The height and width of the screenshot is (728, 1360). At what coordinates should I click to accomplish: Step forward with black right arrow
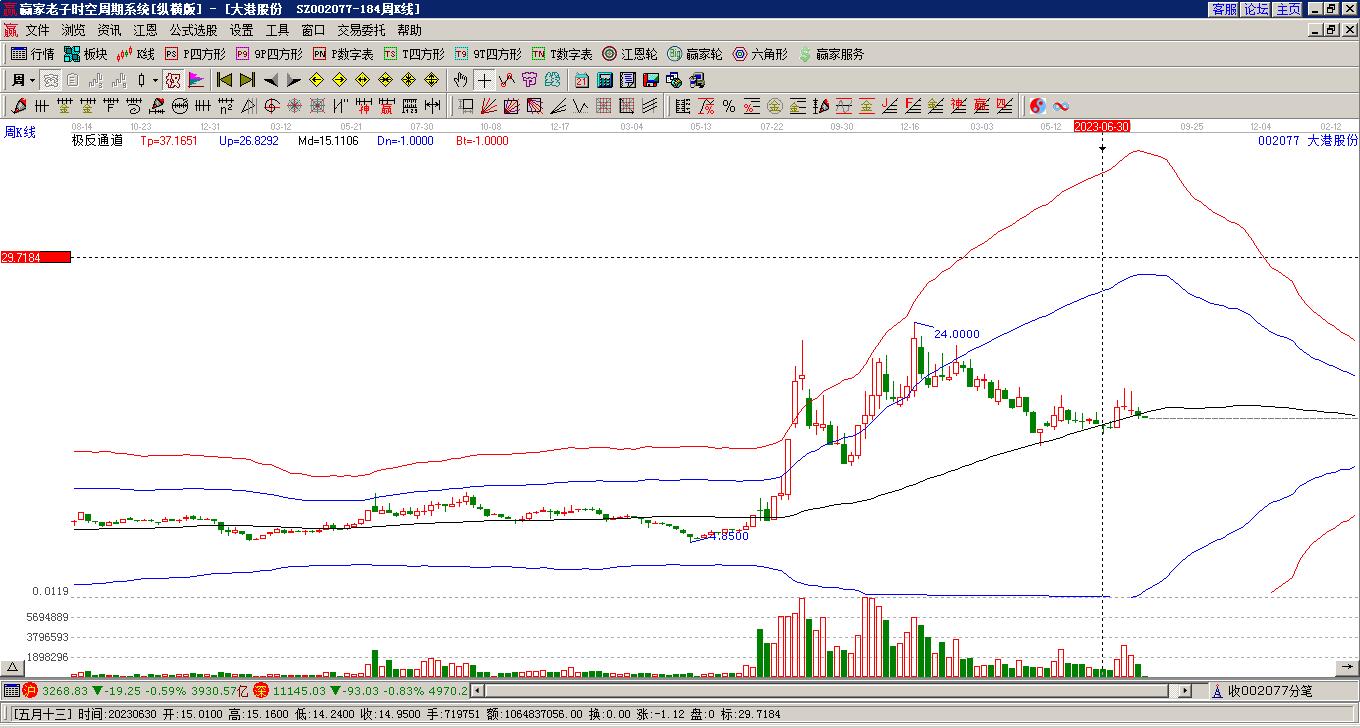click(293, 80)
